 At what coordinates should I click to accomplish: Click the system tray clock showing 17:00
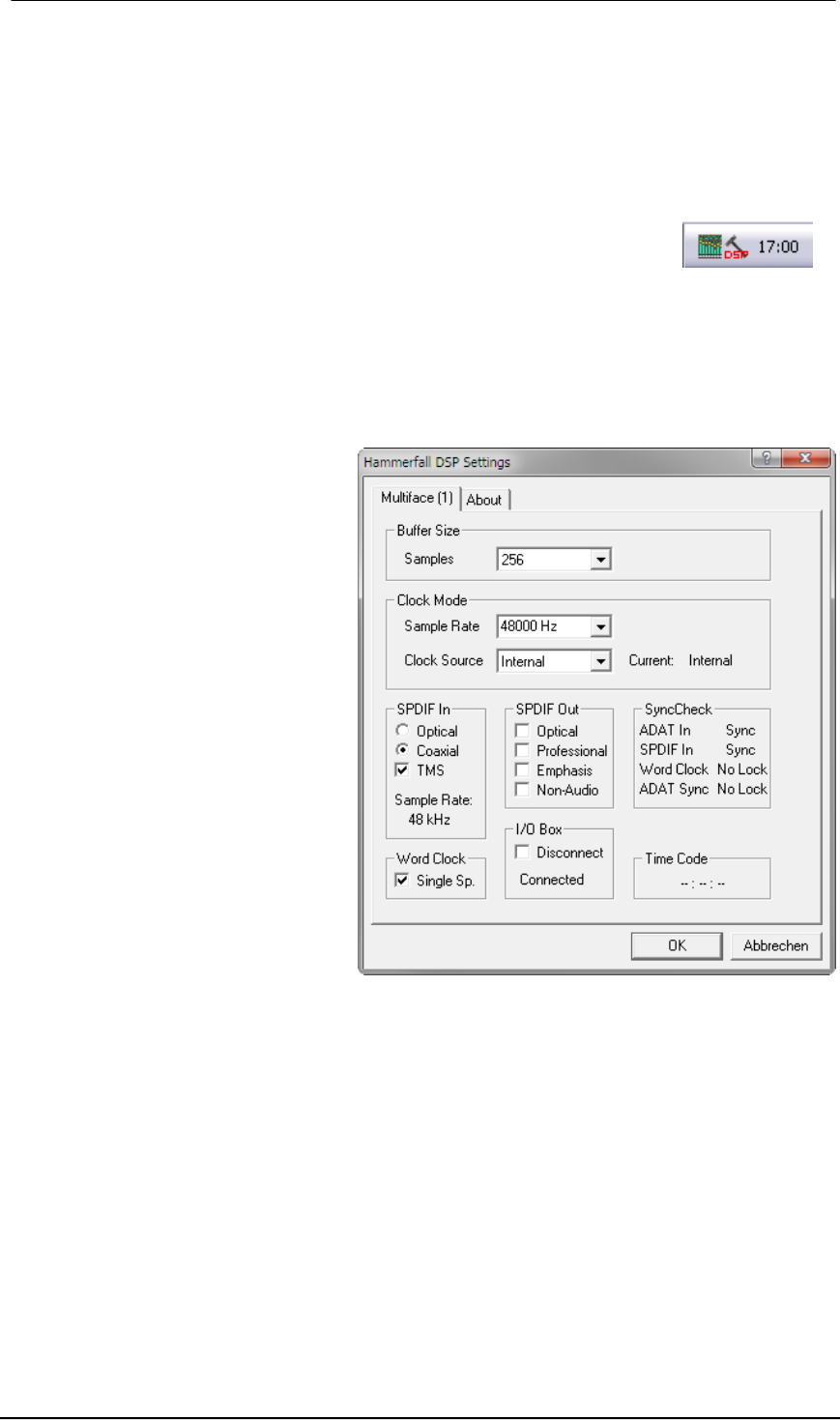tap(778, 246)
